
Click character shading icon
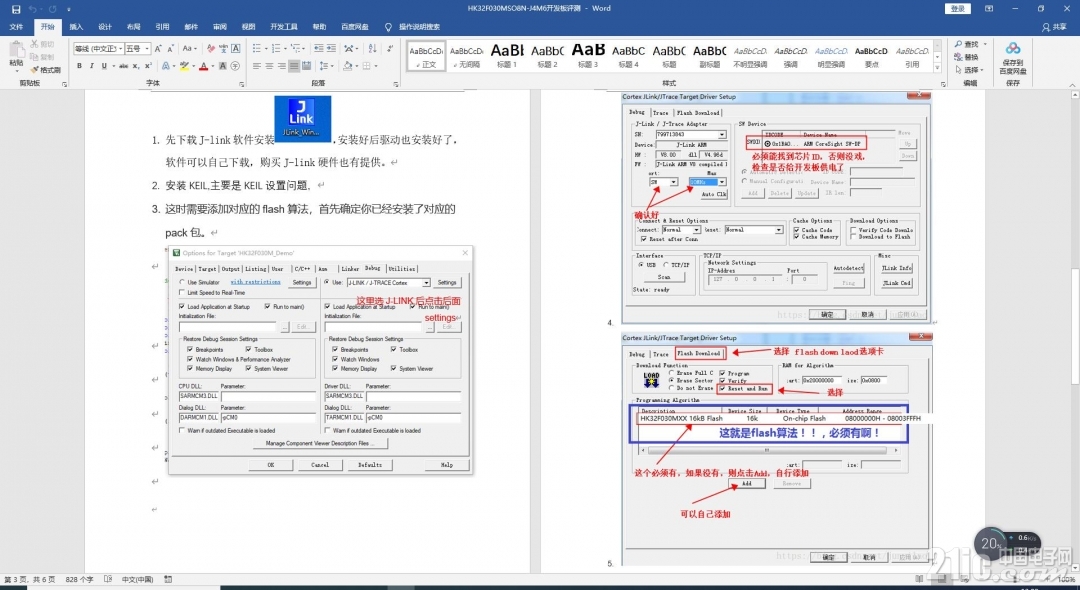point(223,66)
